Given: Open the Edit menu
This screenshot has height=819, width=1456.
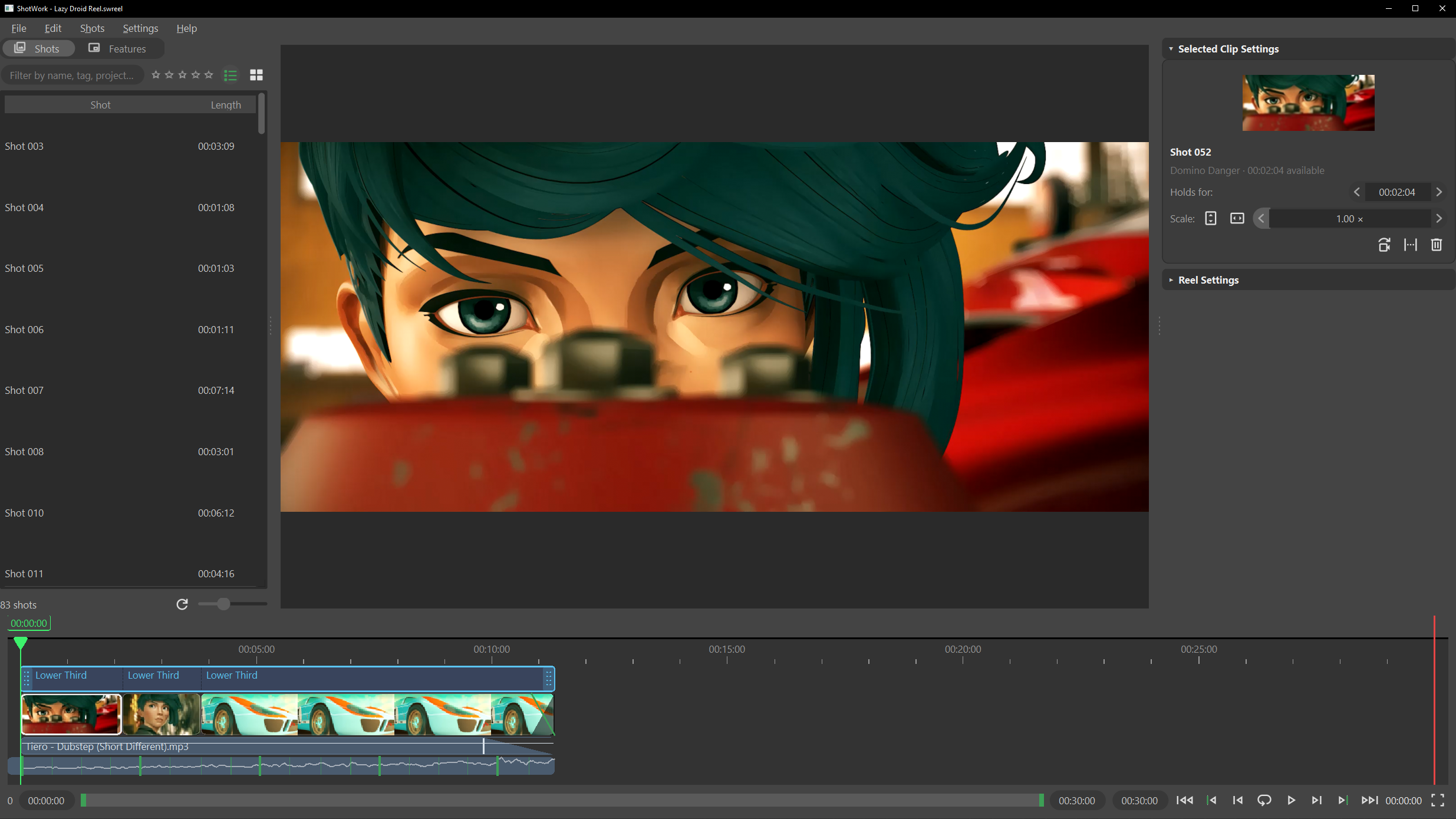Looking at the screenshot, I should click(53, 28).
